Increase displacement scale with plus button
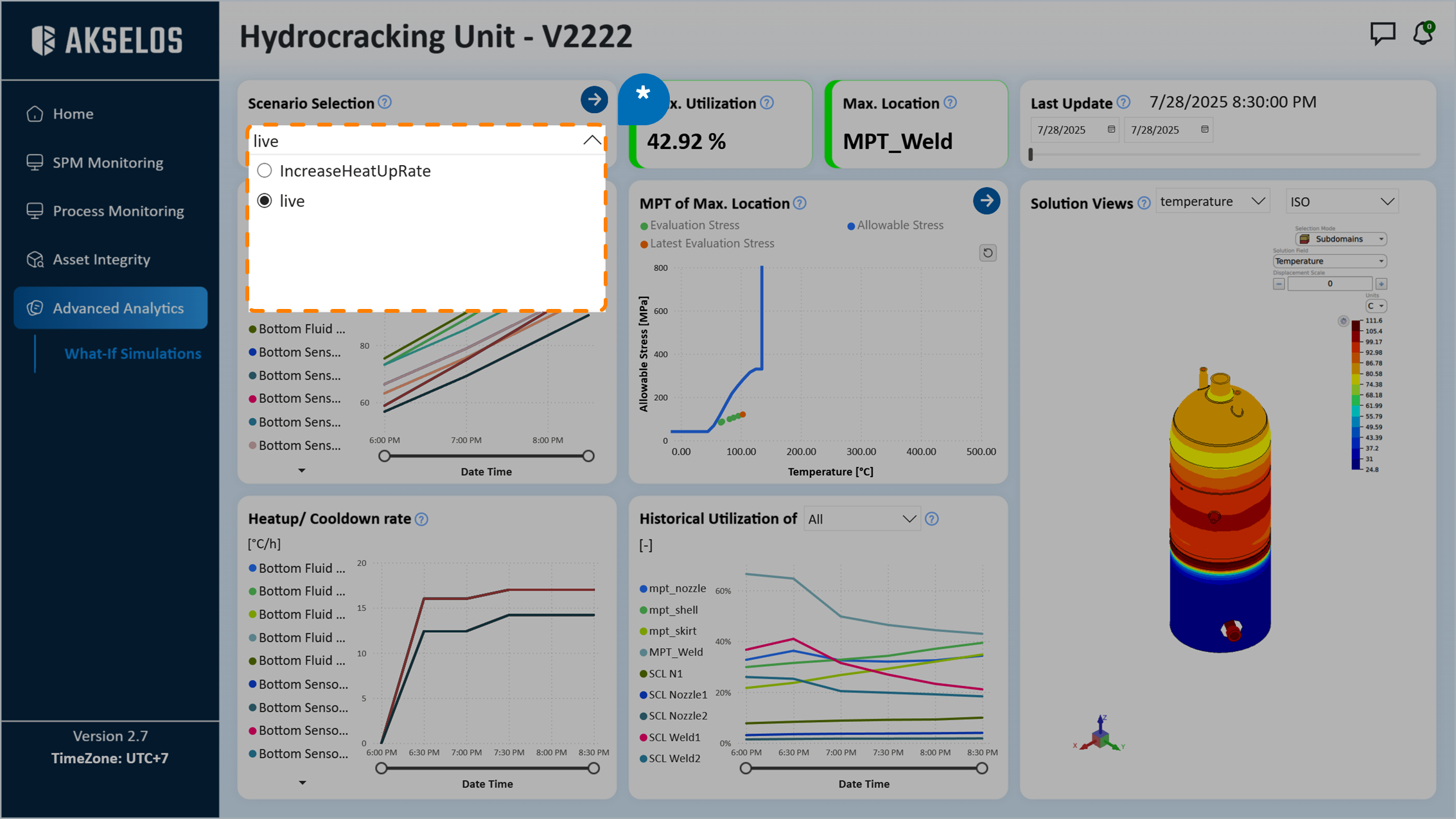This screenshot has width=1456, height=819. 1381,284
